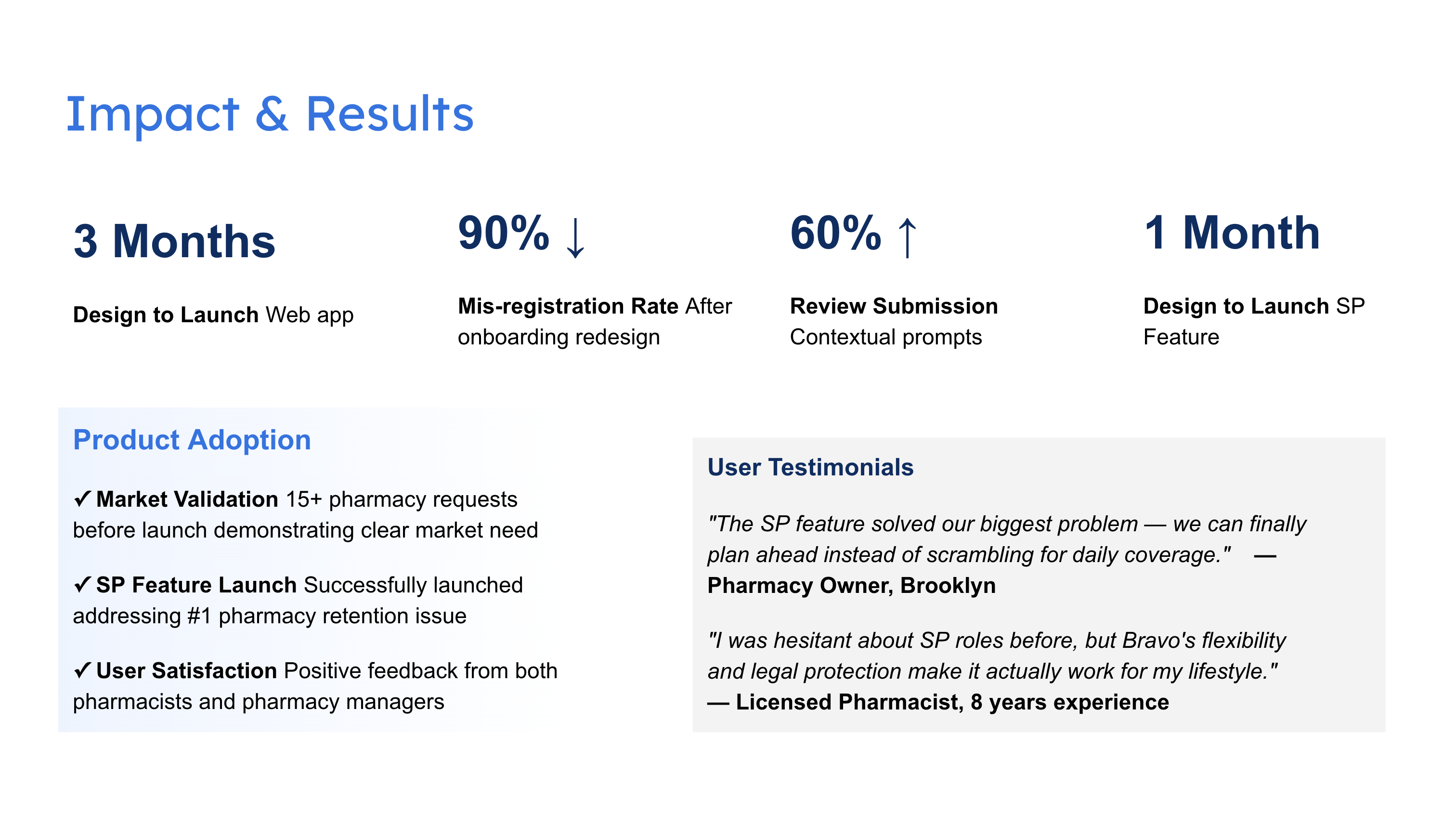1456x814 pixels.
Task: Click the Impact & Results title
Action: click(270, 114)
